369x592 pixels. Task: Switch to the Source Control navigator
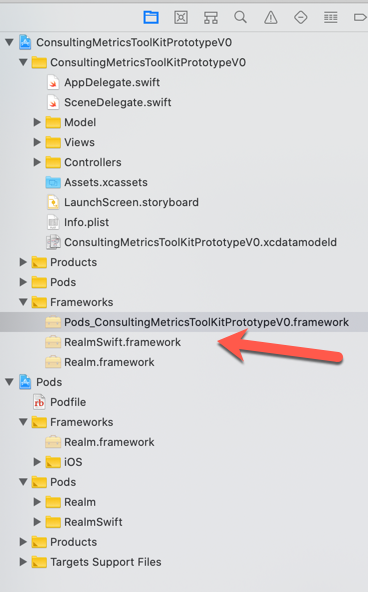click(x=181, y=17)
